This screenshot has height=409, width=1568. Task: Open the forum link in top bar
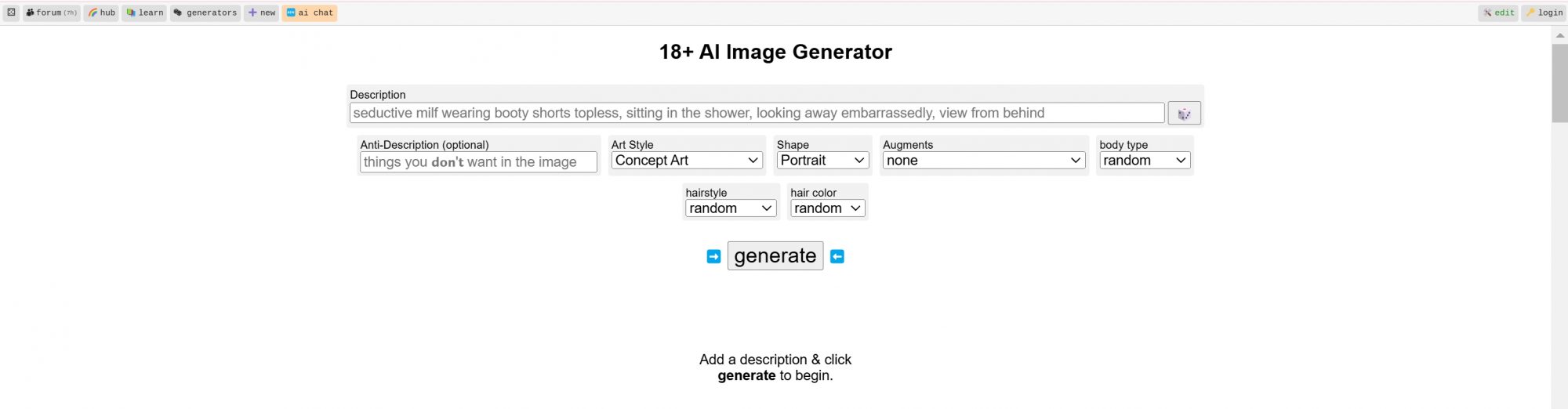pos(52,13)
